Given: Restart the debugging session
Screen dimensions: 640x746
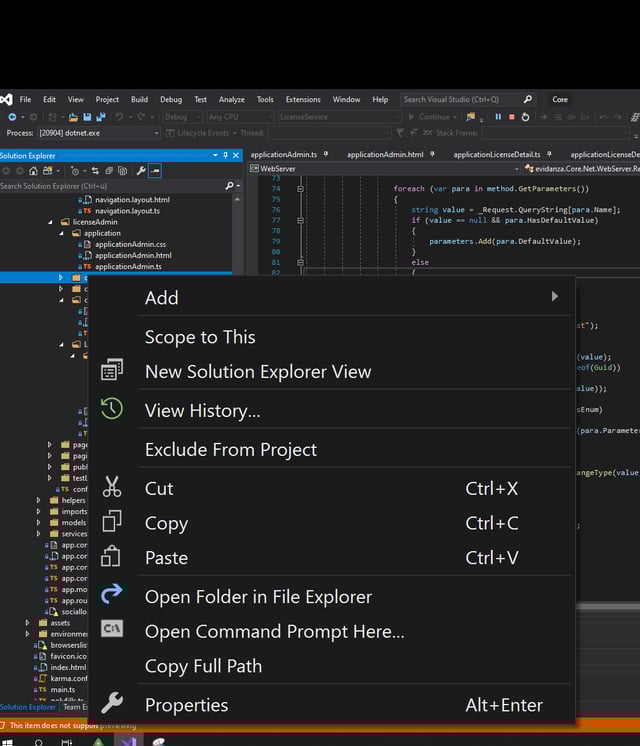Looking at the screenshot, I should [x=525, y=117].
